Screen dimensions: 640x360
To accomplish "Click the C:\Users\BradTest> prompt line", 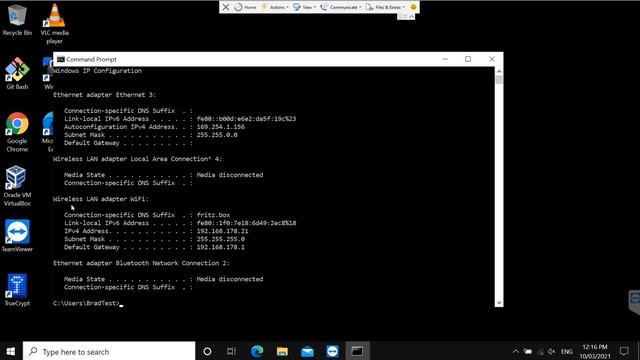I will (x=88, y=303).
